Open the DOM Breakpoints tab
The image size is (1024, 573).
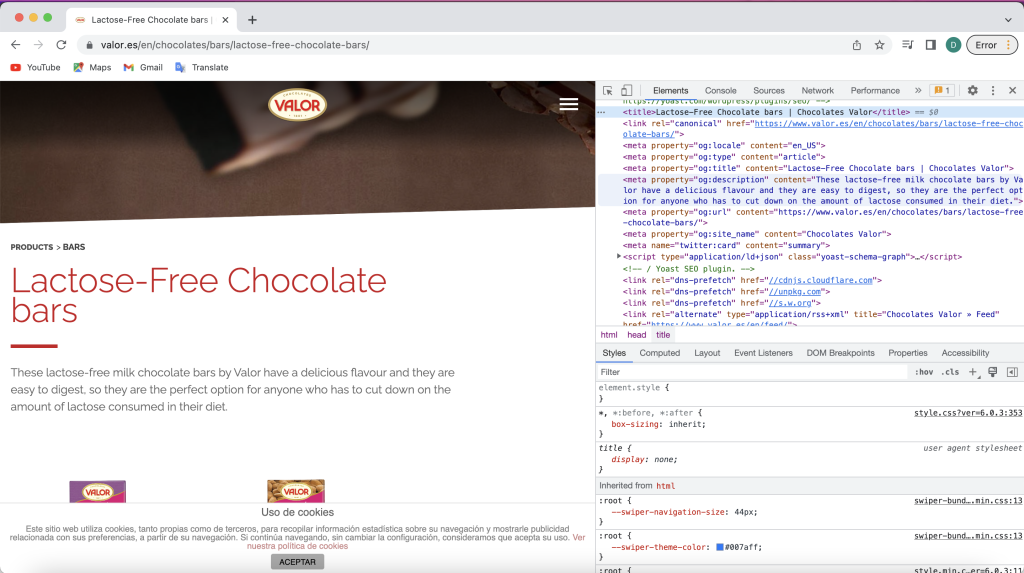tap(840, 353)
